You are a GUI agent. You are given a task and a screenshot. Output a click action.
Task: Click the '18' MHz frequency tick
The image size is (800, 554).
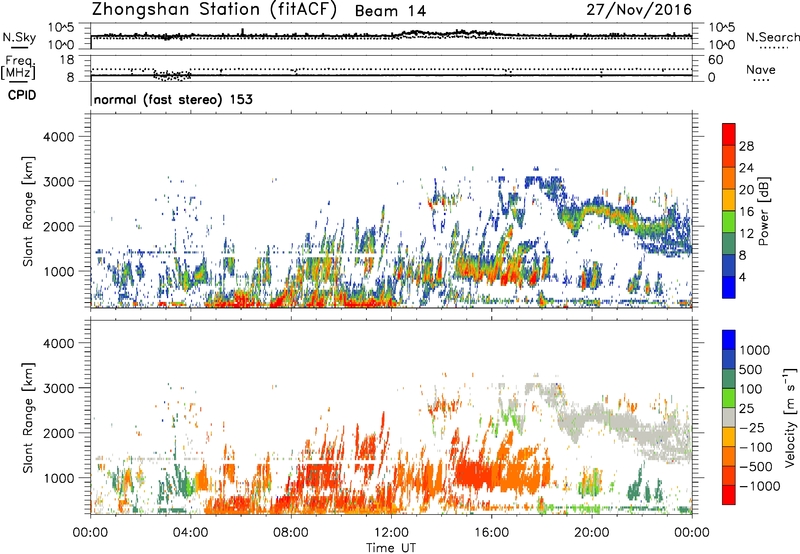point(67,60)
